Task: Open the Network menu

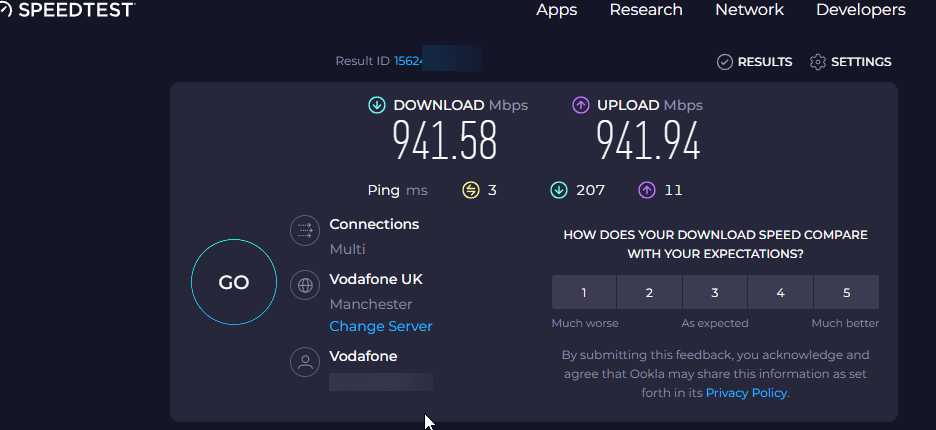Action: (750, 10)
